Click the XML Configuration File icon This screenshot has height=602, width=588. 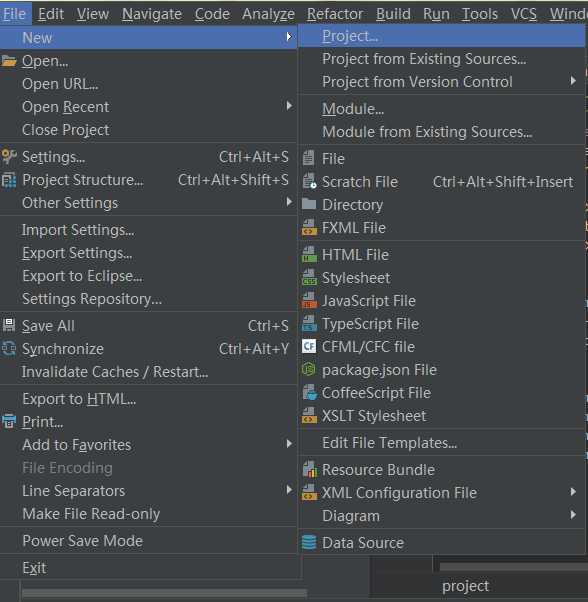point(309,492)
